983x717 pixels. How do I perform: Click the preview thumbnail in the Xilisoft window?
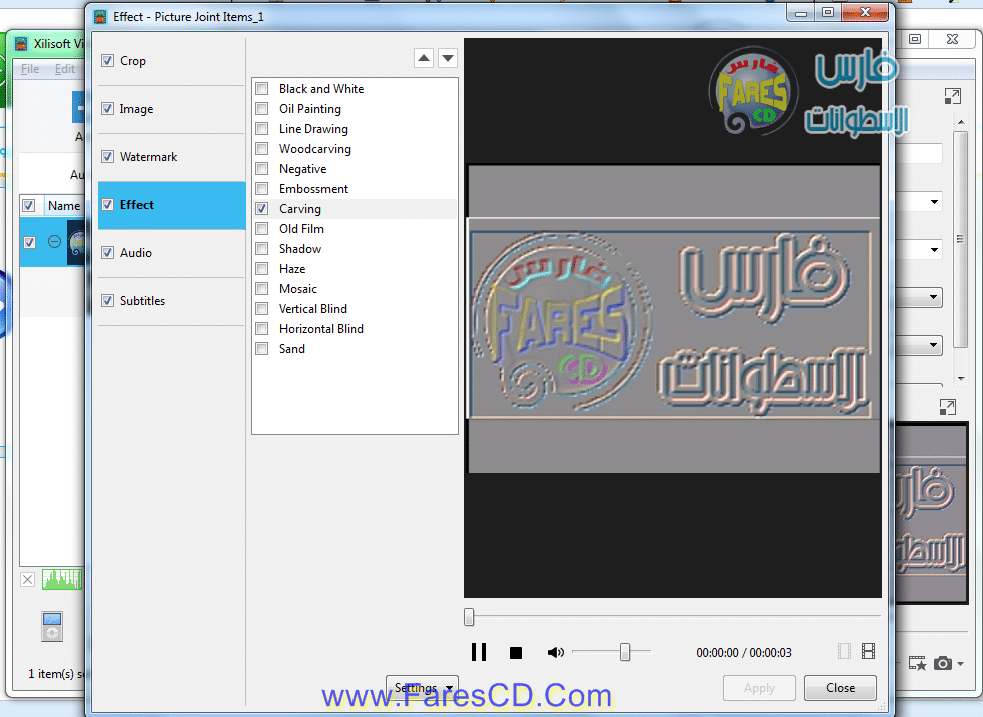click(932, 514)
